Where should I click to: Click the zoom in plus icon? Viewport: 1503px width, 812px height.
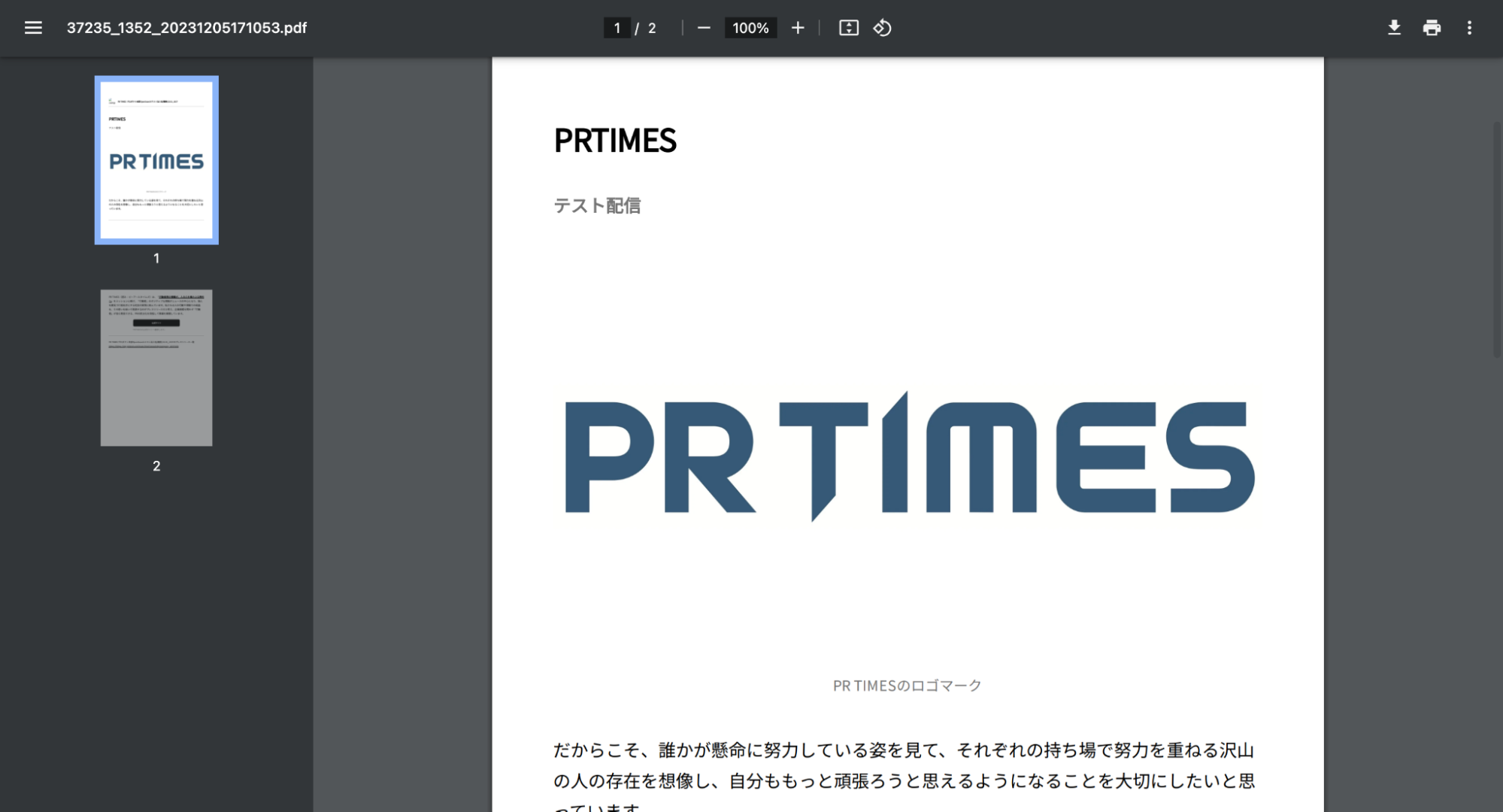pyautogui.click(x=798, y=28)
